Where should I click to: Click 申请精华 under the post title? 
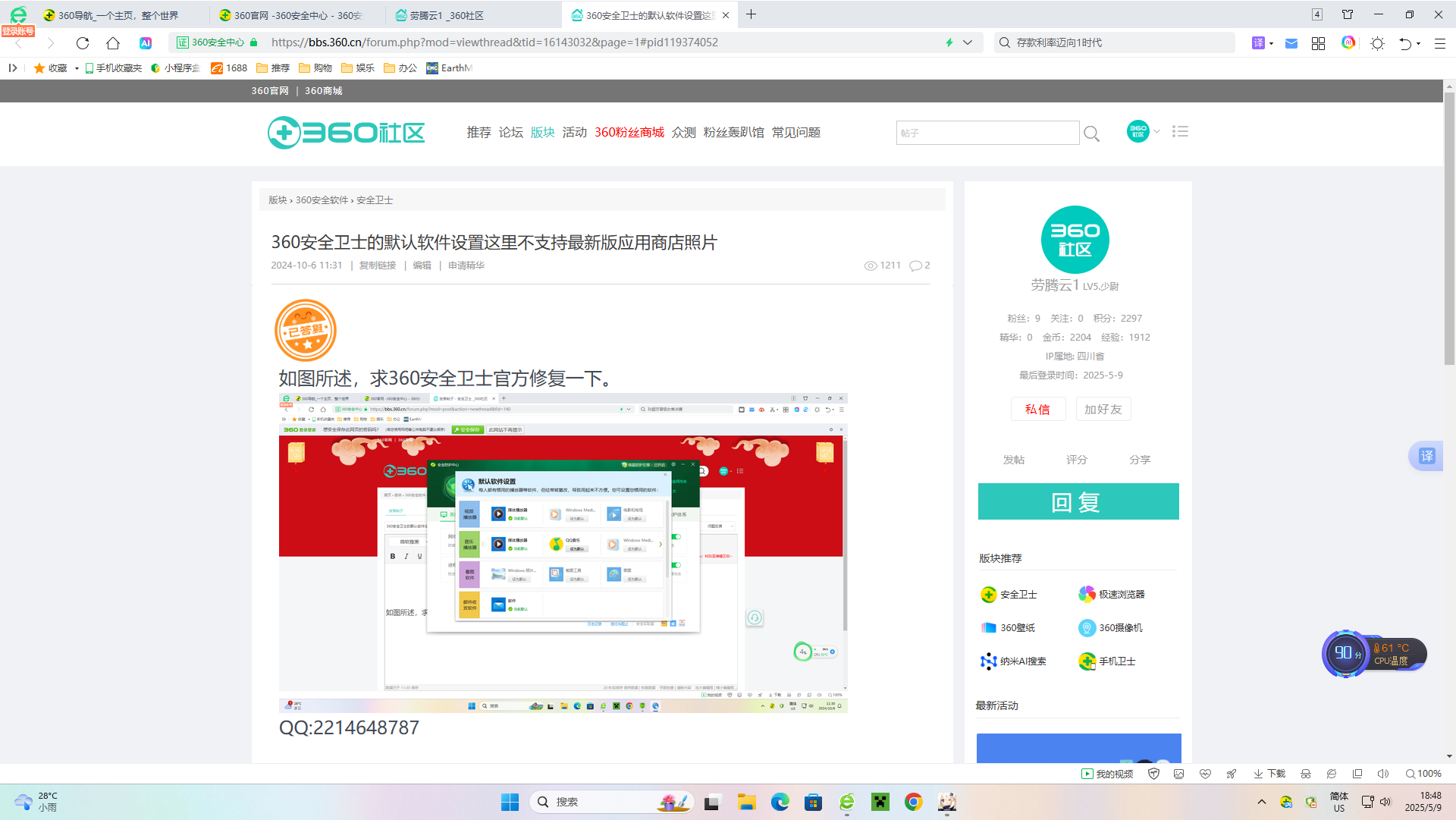coord(466,265)
